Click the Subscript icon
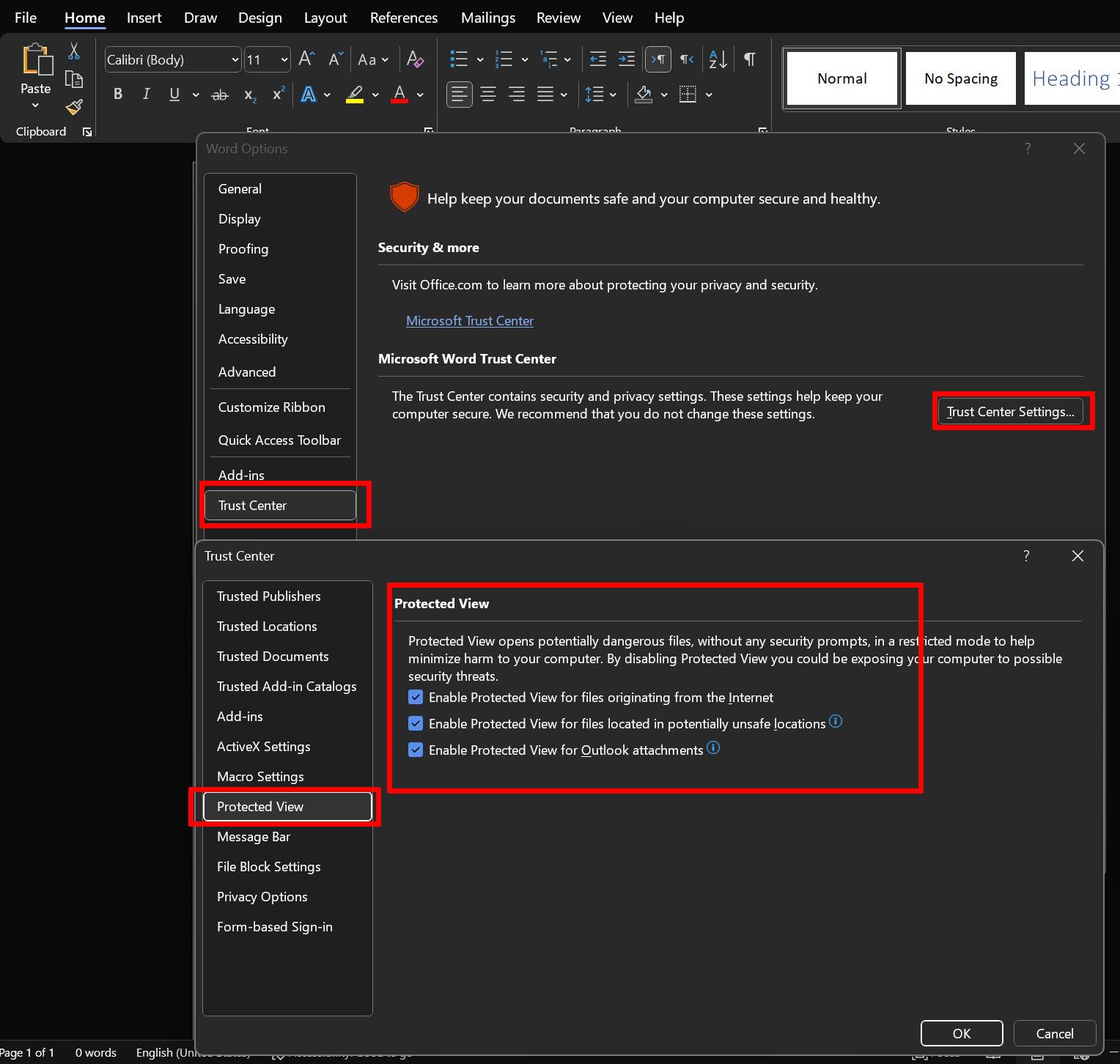 pos(248,95)
